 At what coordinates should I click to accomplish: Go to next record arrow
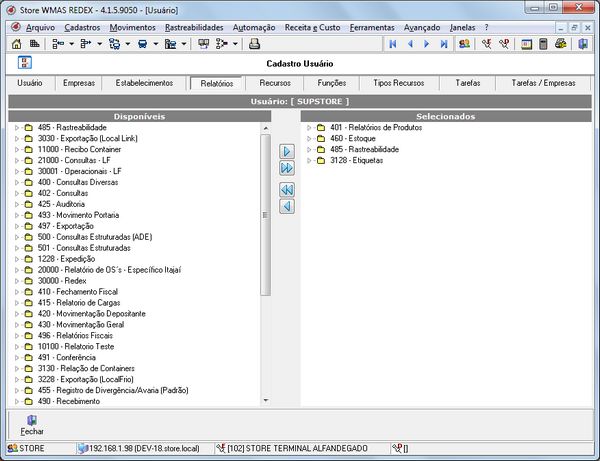point(427,44)
